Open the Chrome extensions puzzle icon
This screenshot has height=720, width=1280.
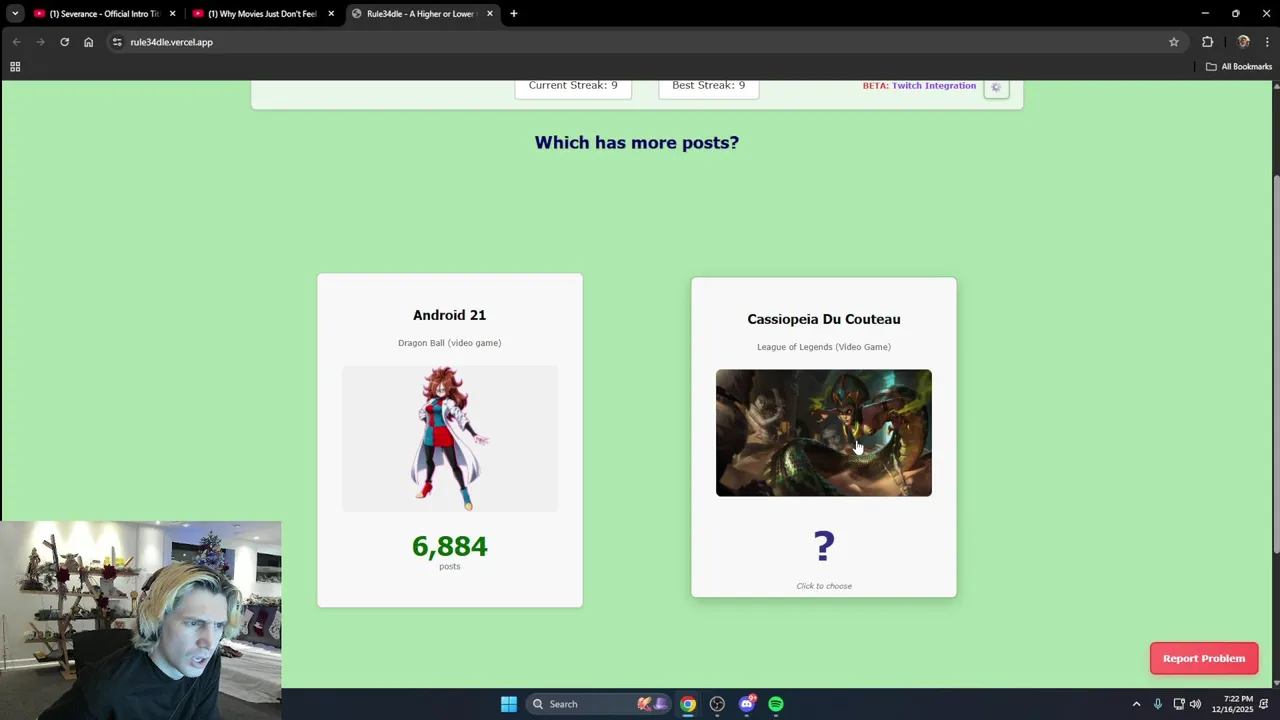coord(1207,42)
